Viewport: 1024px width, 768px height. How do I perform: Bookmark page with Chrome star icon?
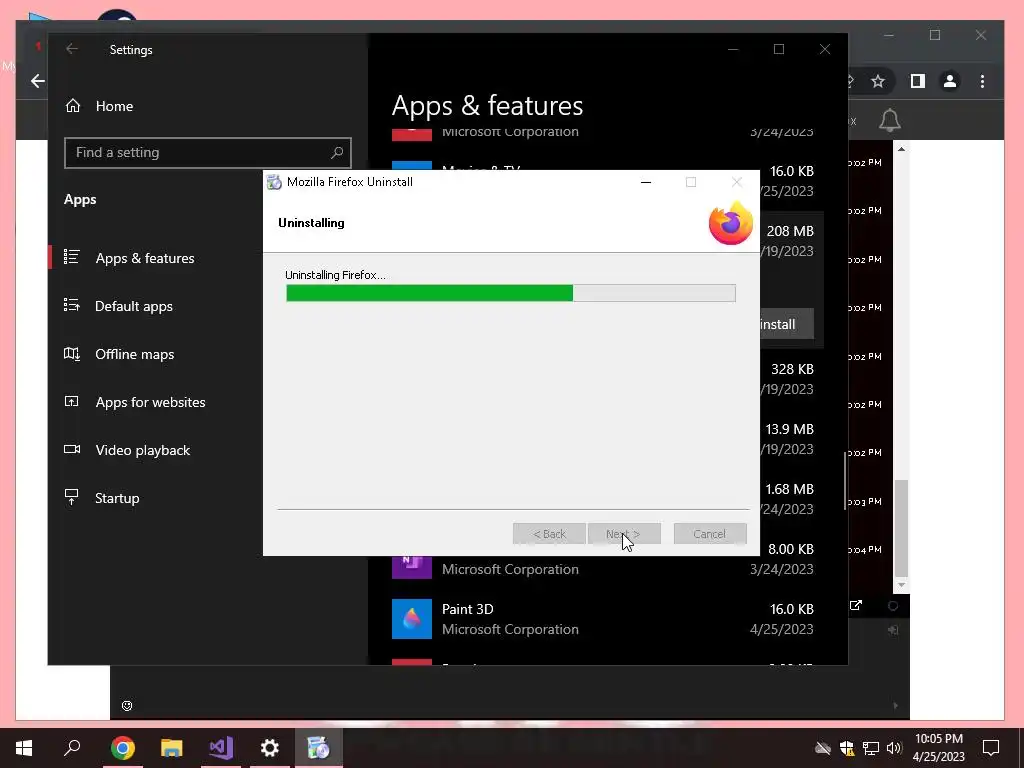pyautogui.click(x=878, y=81)
